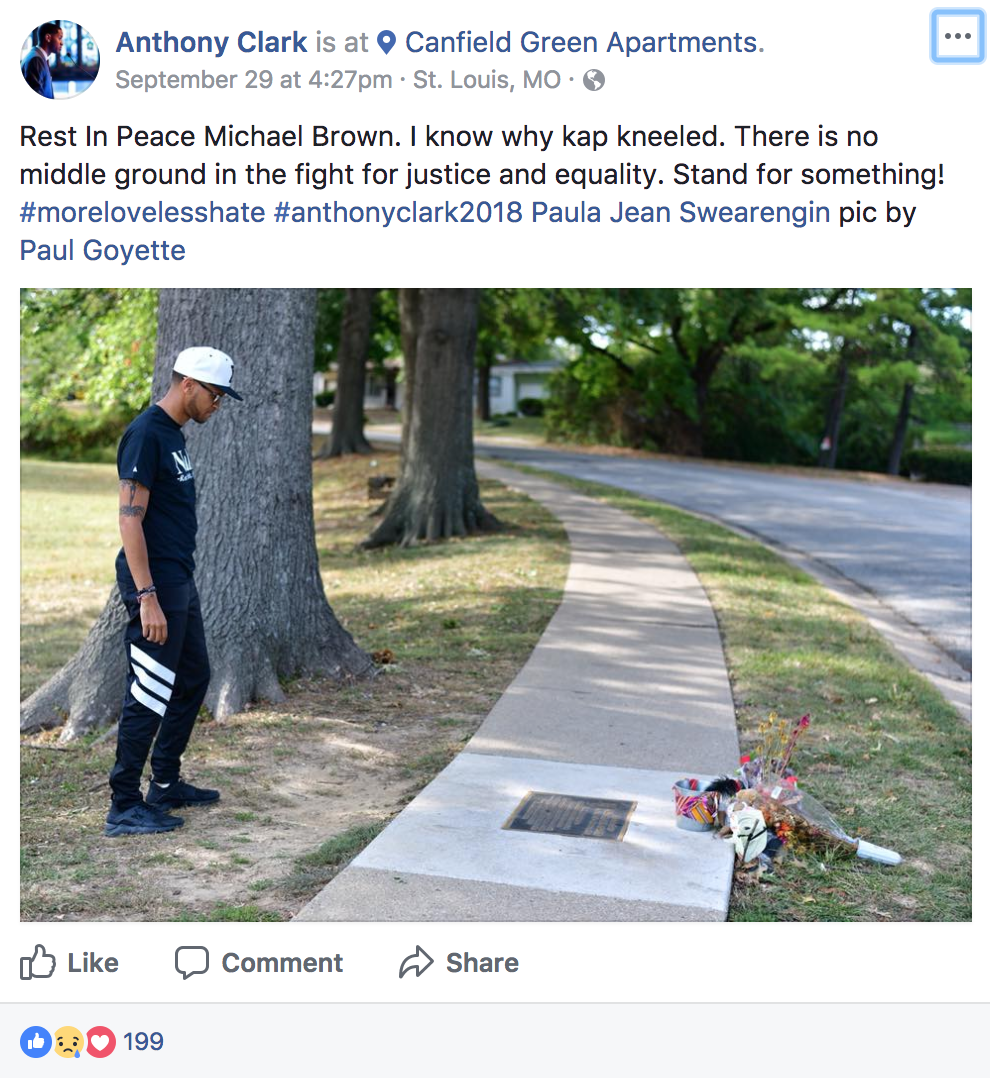Open Paula Jean Swearengin's tagged profile
The image size is (990, 1078).
pos(681,212)
